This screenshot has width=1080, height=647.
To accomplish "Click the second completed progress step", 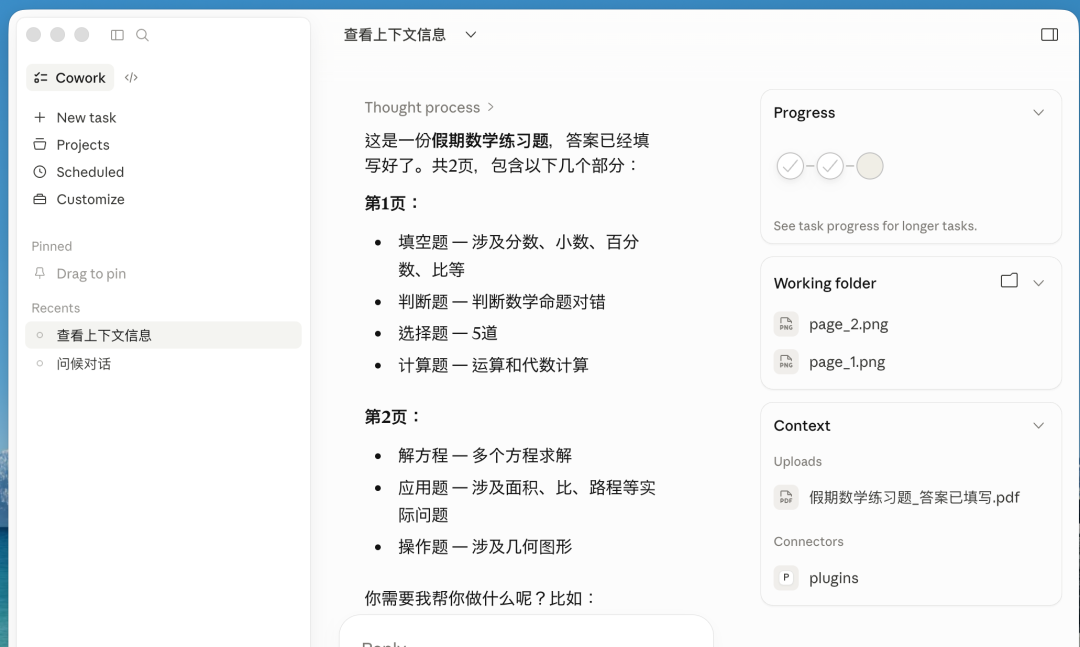I will tap(830, 166).
